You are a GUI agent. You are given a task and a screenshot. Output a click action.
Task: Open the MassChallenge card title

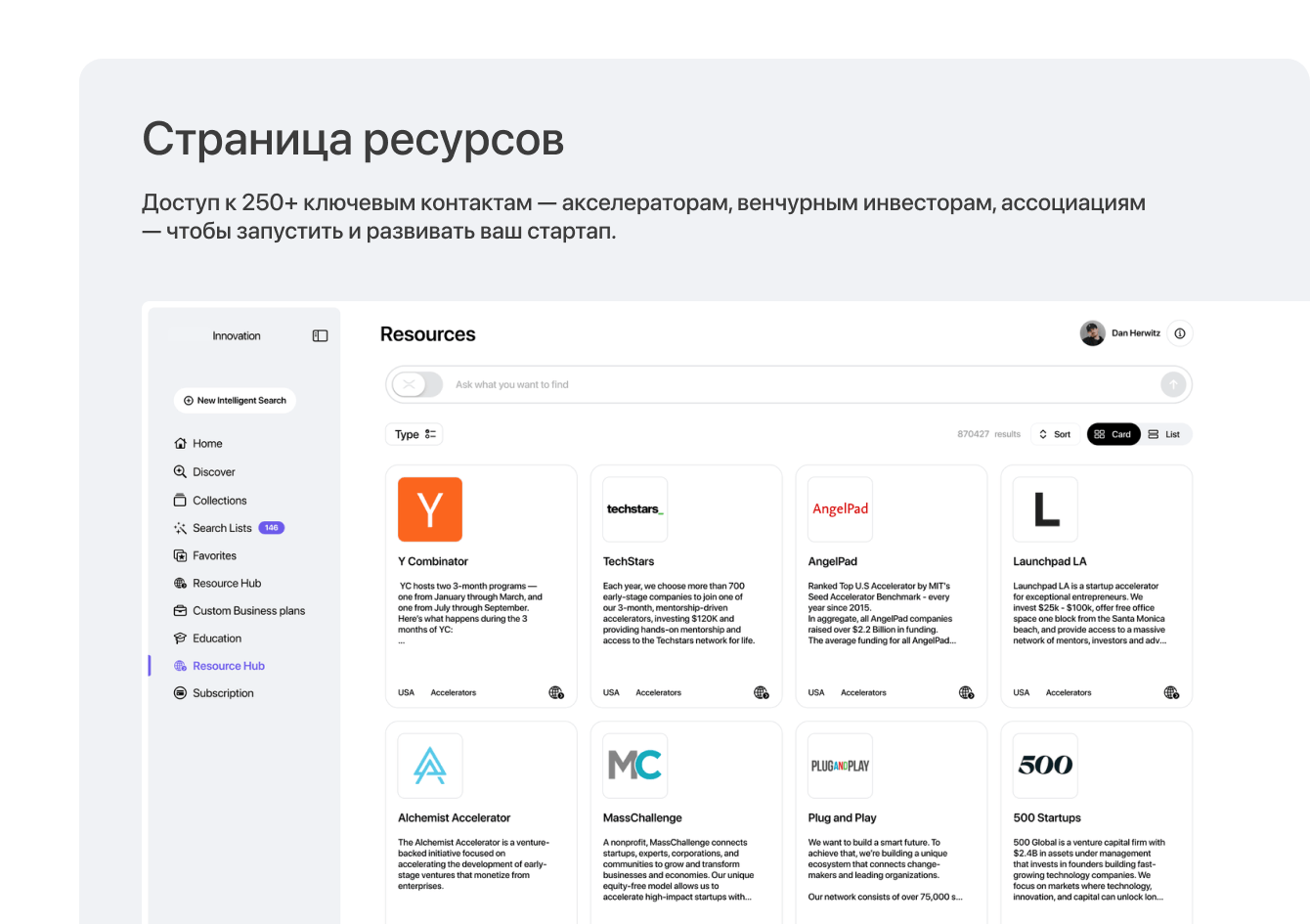point(642,817)
